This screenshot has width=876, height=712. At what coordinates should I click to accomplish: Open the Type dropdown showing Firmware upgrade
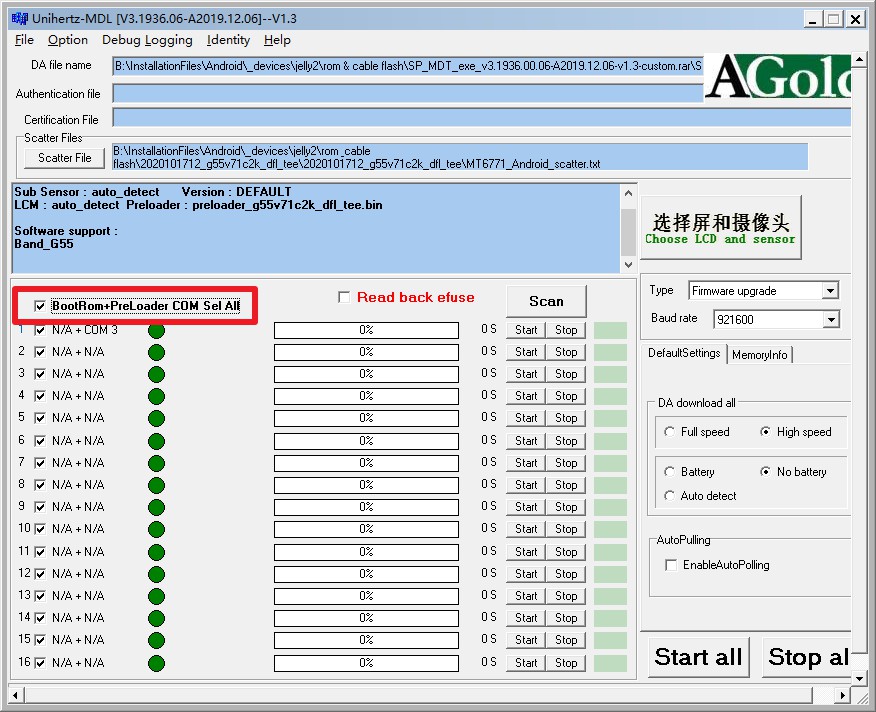tap(830, 291)
